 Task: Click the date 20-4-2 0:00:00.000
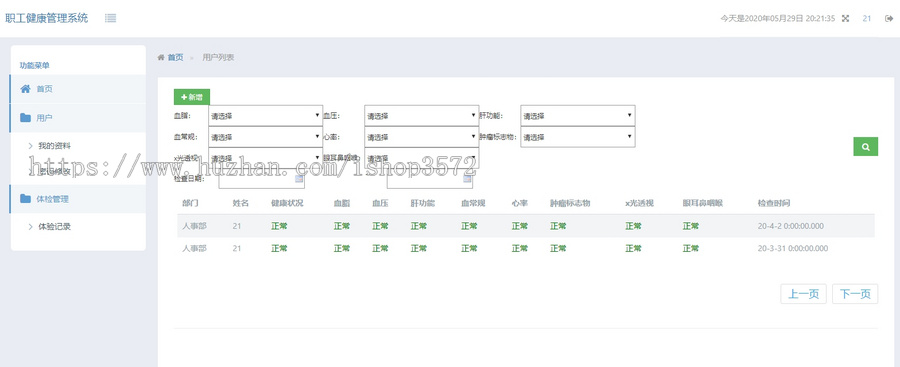point(790,226)
